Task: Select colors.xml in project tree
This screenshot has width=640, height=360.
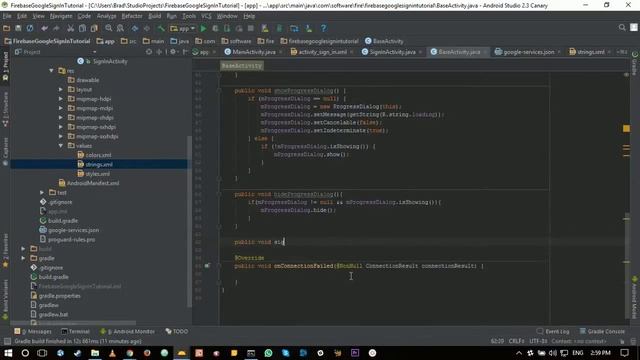Action: pyautogui.click(x=98, y=155)
